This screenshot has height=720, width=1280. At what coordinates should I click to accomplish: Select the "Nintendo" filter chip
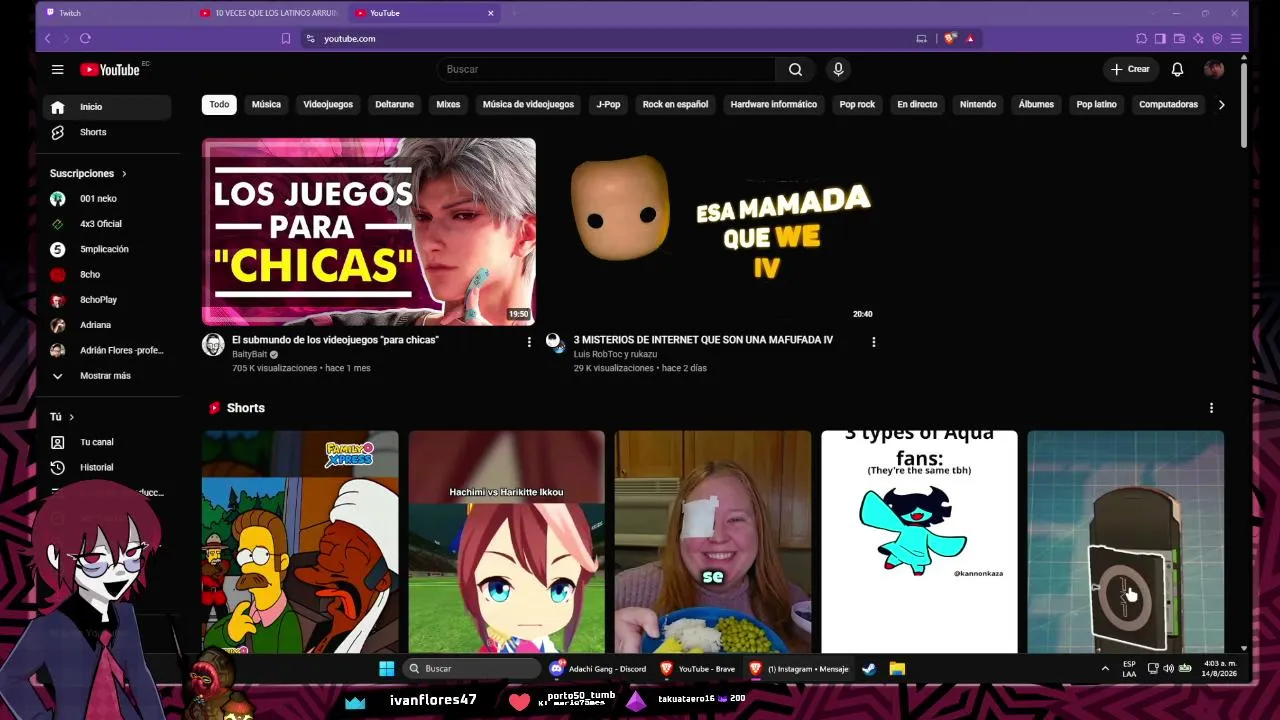[978, 104]
